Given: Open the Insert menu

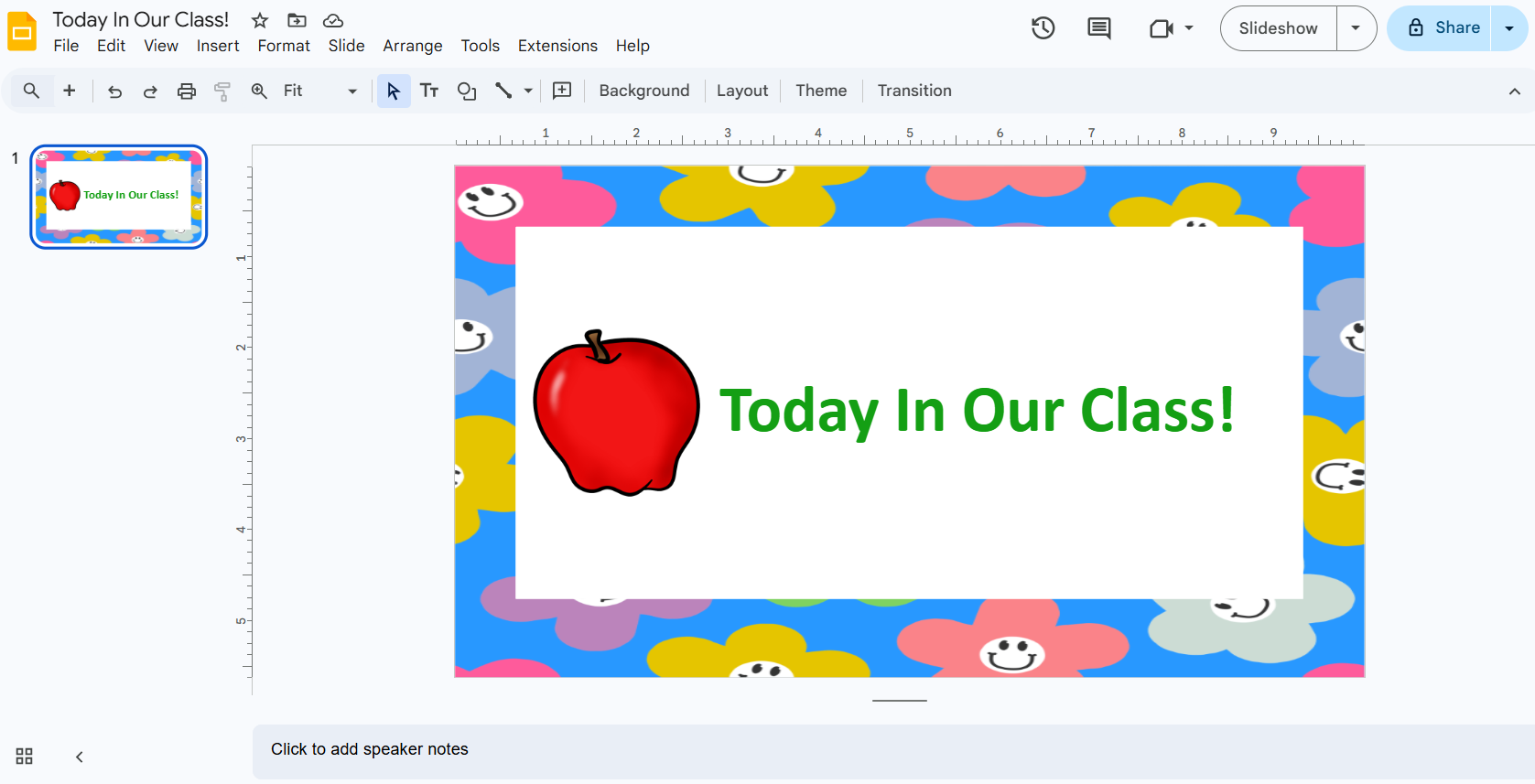Looking at the screenshot, I should point(217,46).
